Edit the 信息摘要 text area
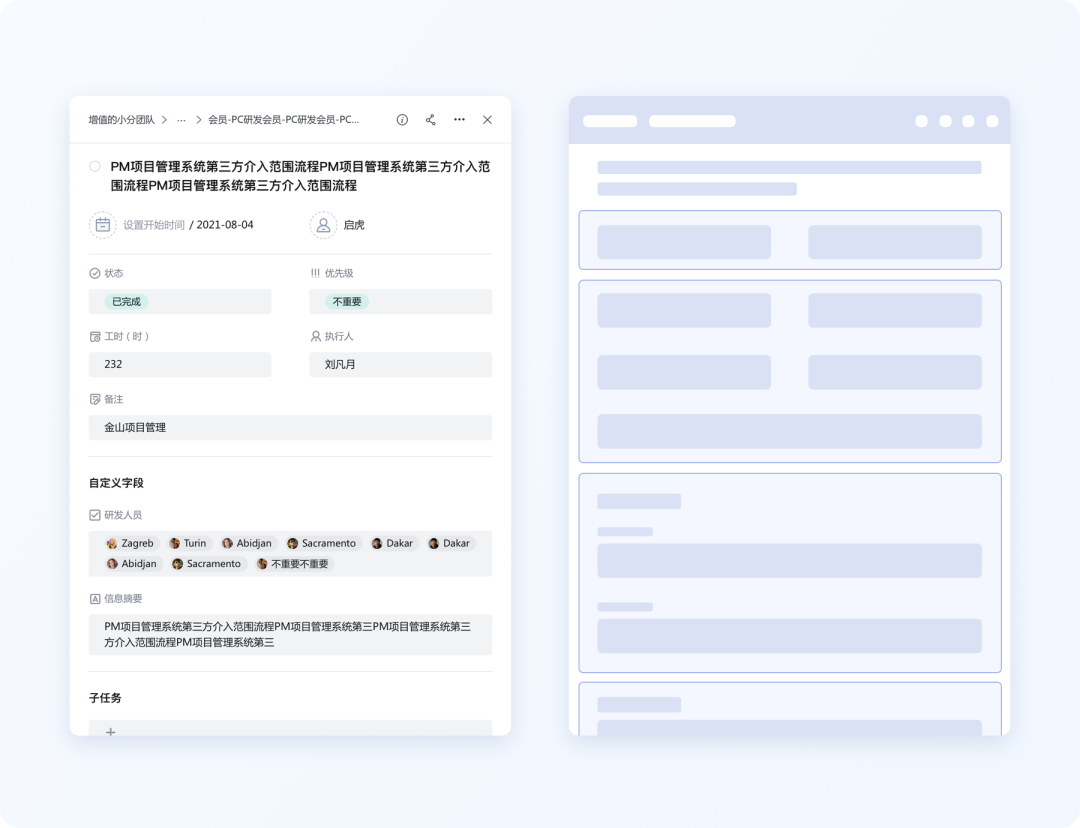The height and width of the screenshot is (828, 1080). (x=290, y=634)
